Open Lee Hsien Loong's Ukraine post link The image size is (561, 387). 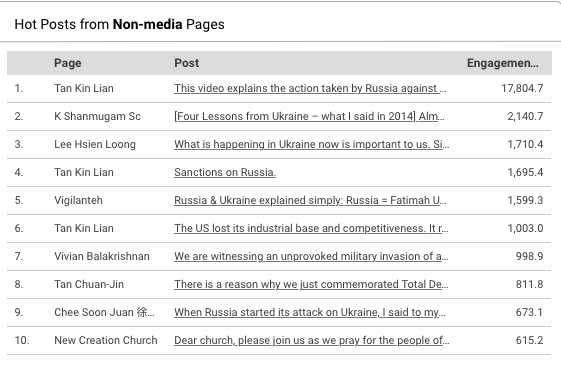click(312, 144)
